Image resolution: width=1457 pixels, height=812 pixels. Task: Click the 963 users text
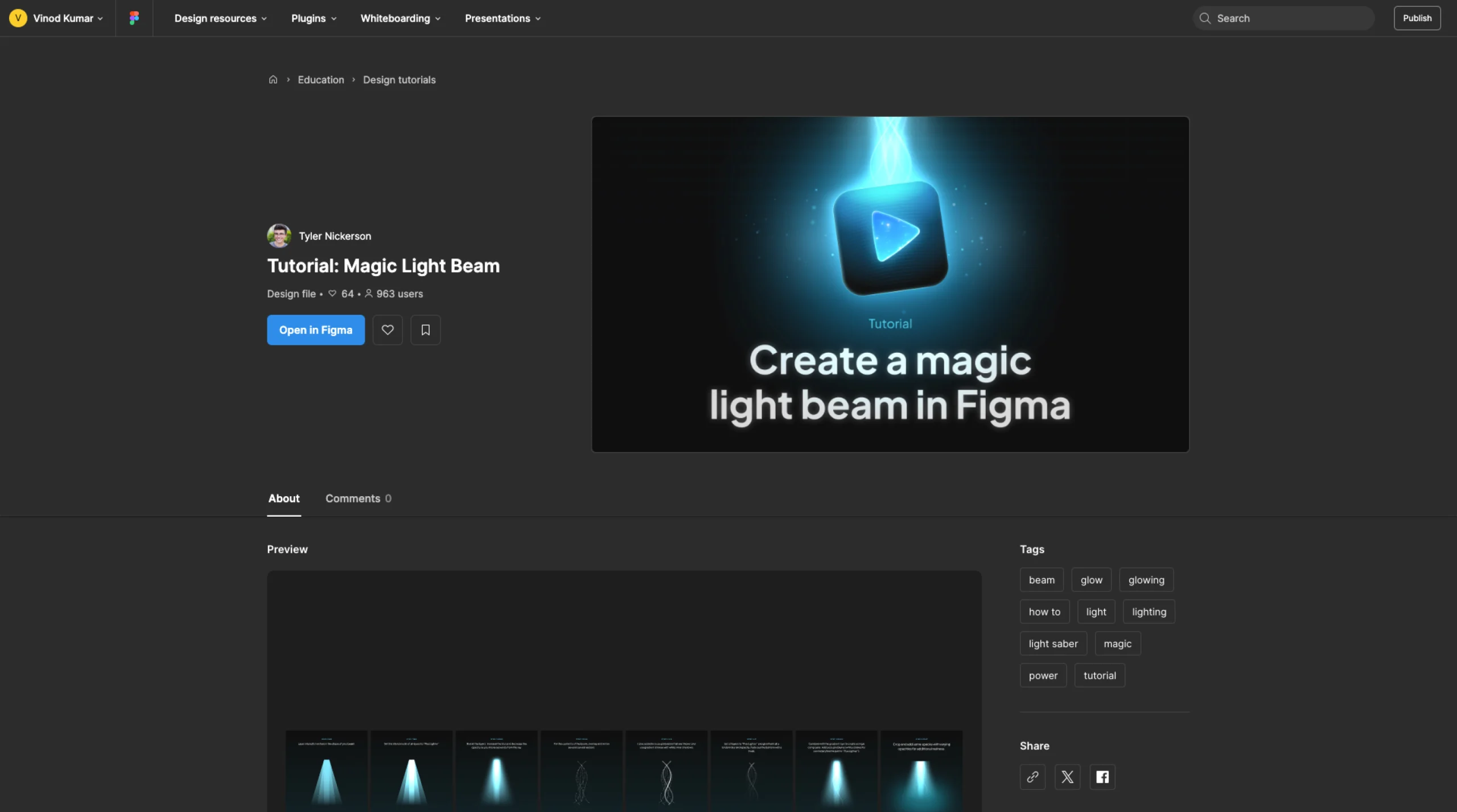point(400,294)
